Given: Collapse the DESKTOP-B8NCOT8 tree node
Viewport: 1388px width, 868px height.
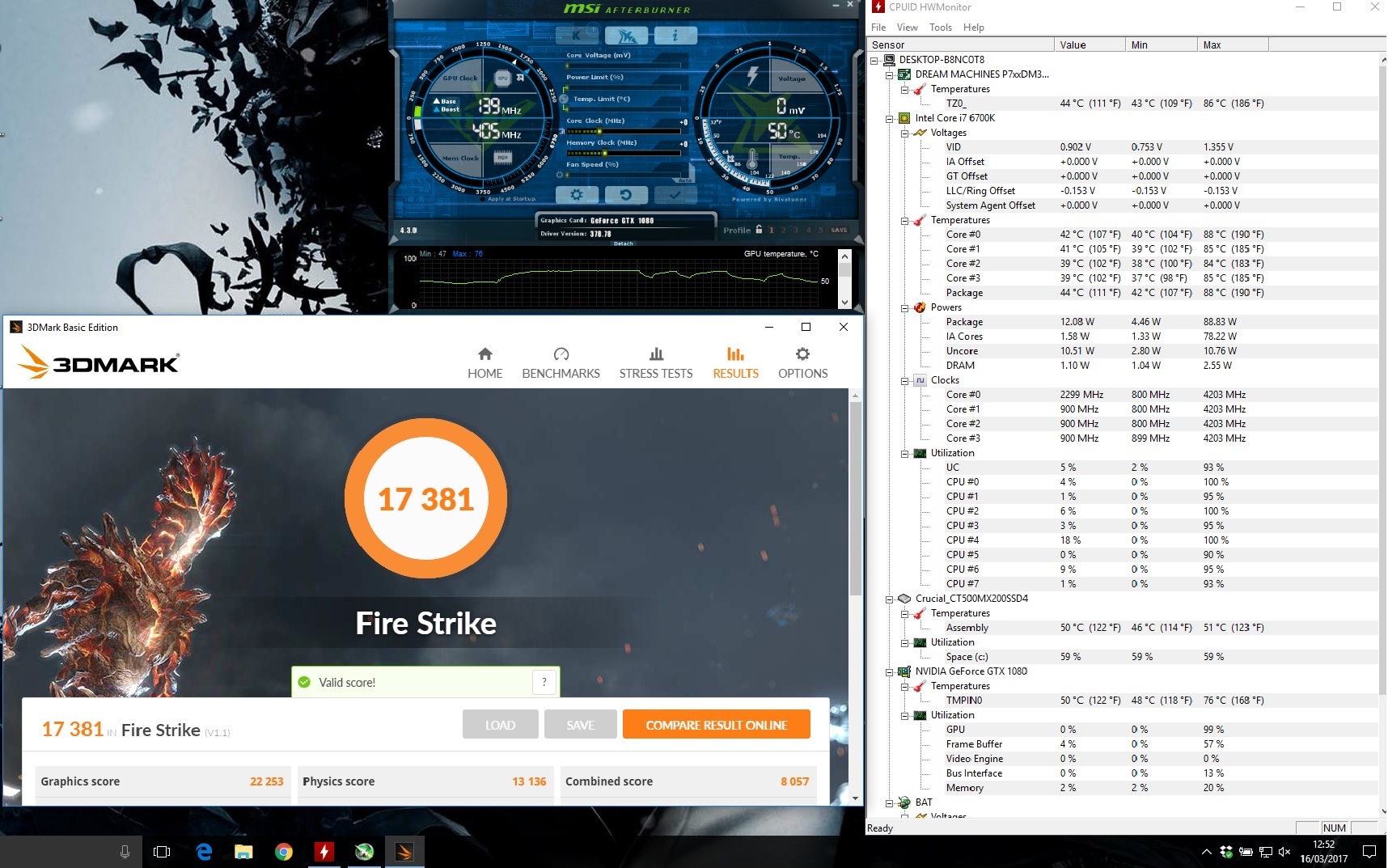Looking at the screenshot, I should (874, 60).
